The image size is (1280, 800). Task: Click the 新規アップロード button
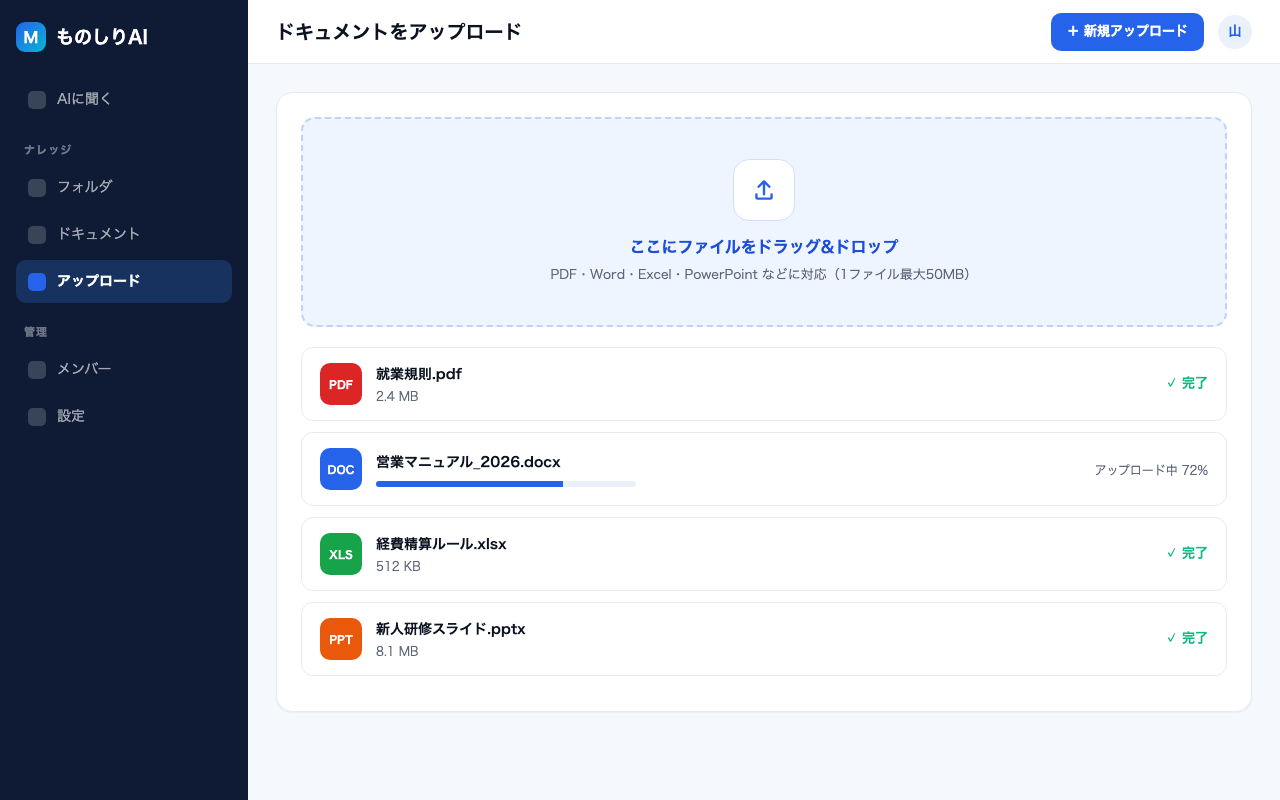pos(1127,32)
